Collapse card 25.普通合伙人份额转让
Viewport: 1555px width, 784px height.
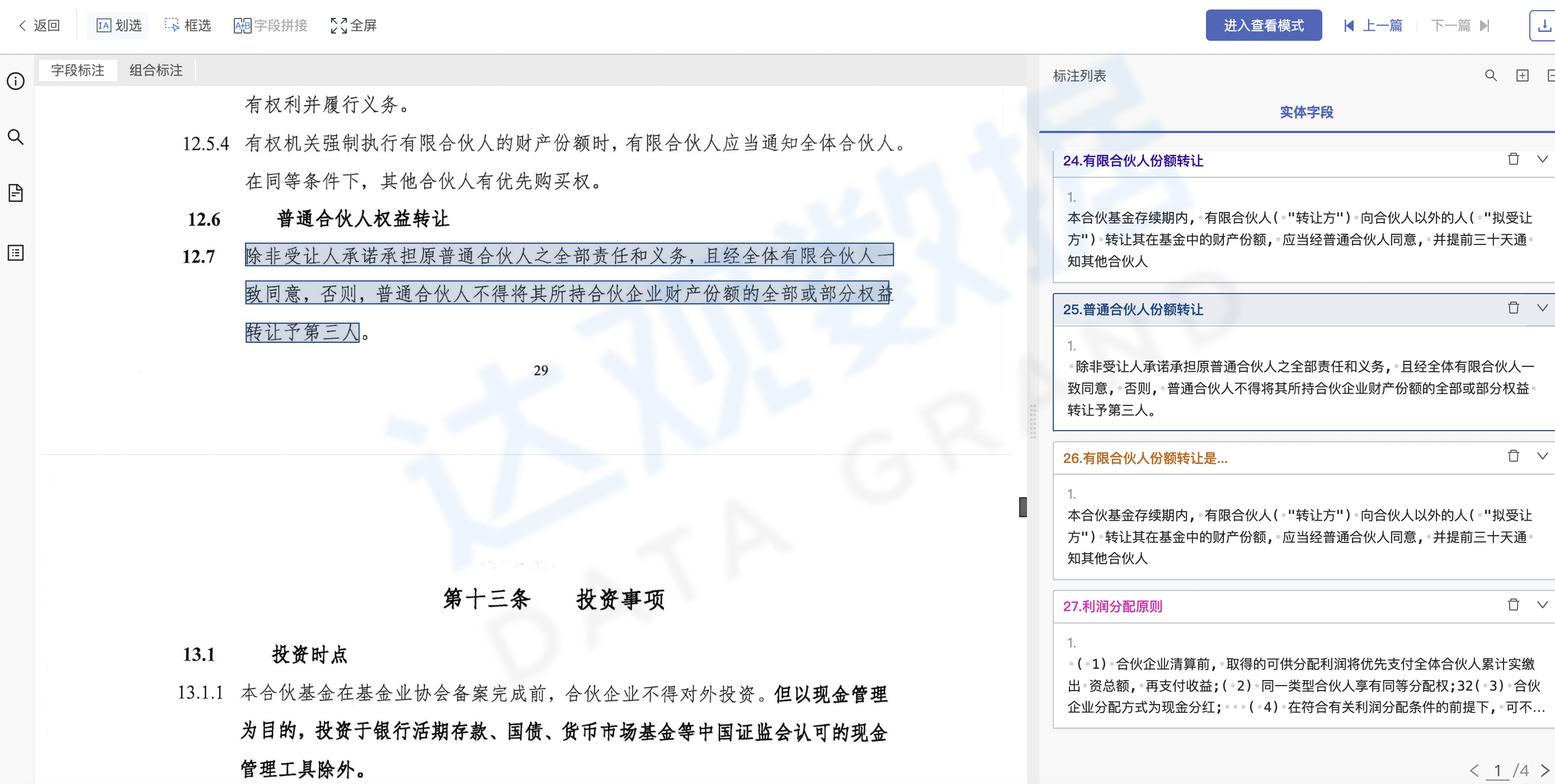(x=1542, y=308)
